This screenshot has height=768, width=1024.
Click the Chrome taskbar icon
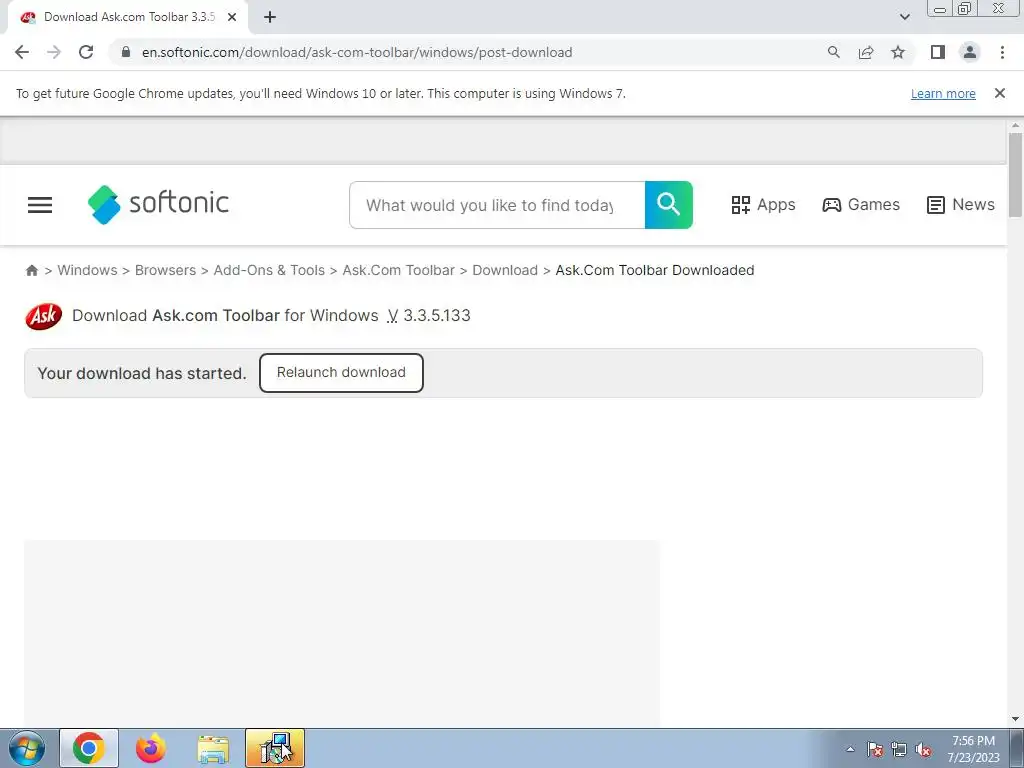(89, 748)
